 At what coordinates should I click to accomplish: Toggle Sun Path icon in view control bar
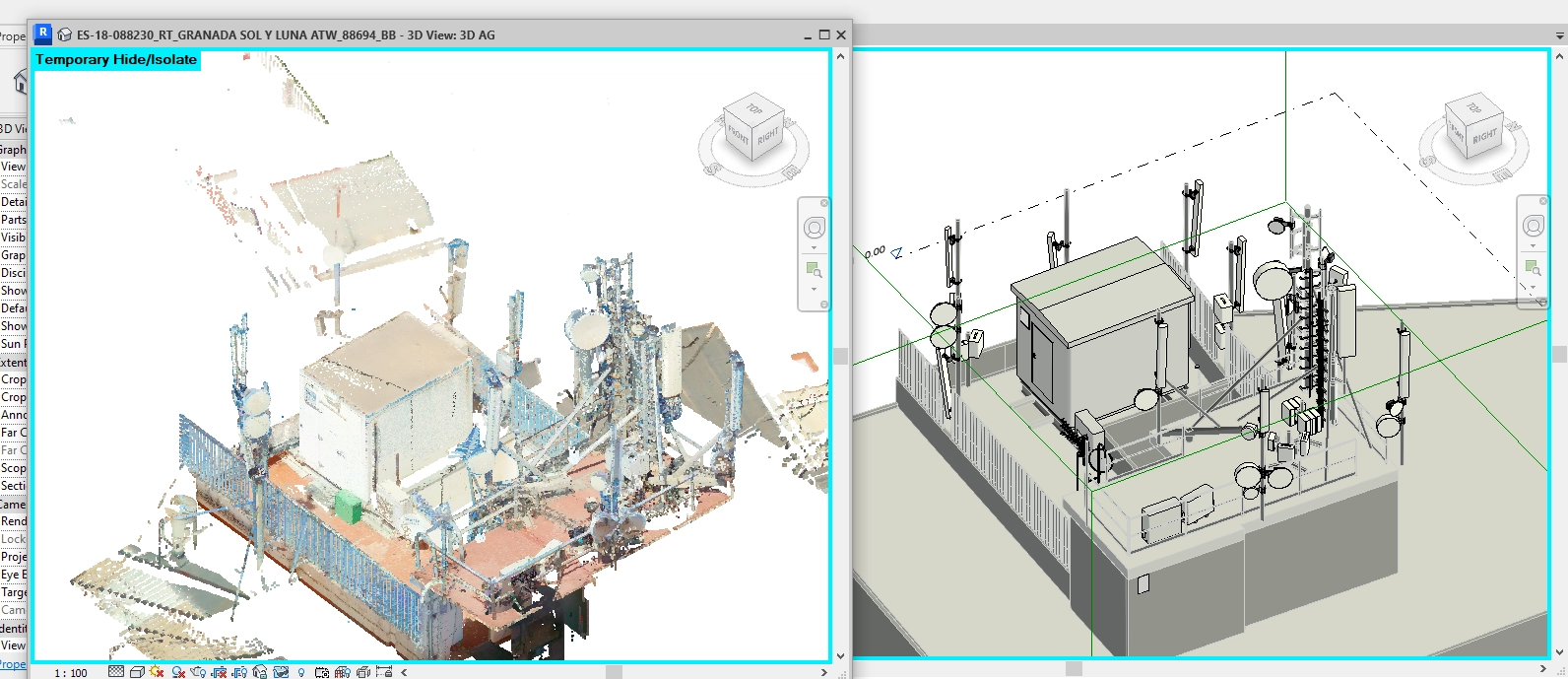click(x=158, y=672)
